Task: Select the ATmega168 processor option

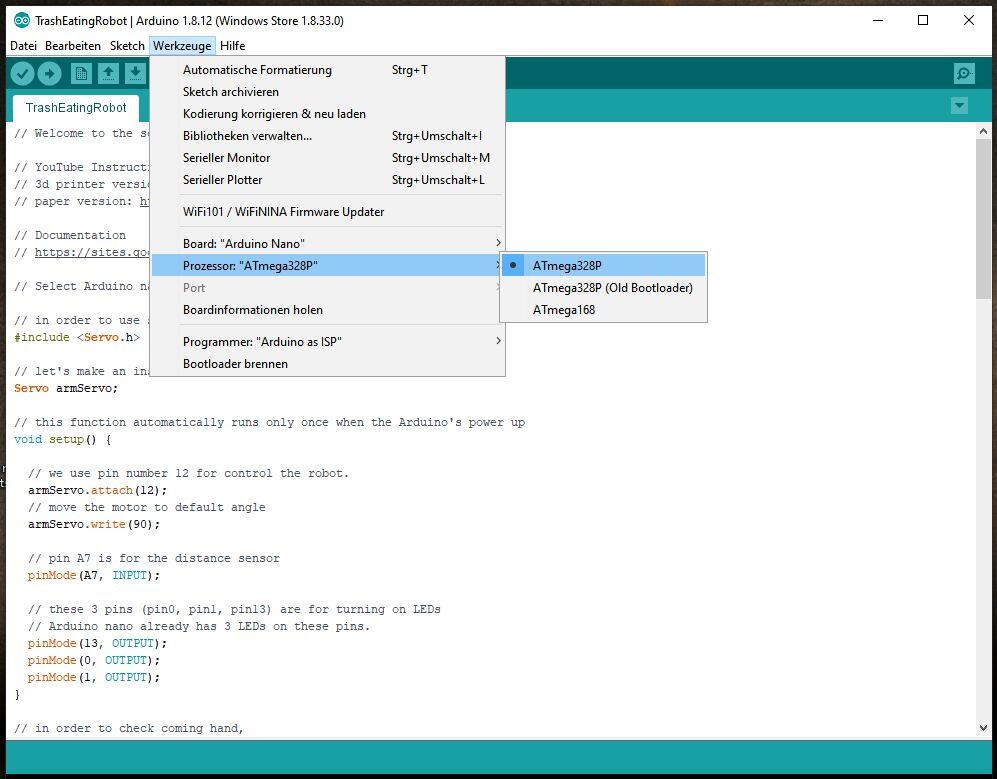Action: tap(564, 310)
